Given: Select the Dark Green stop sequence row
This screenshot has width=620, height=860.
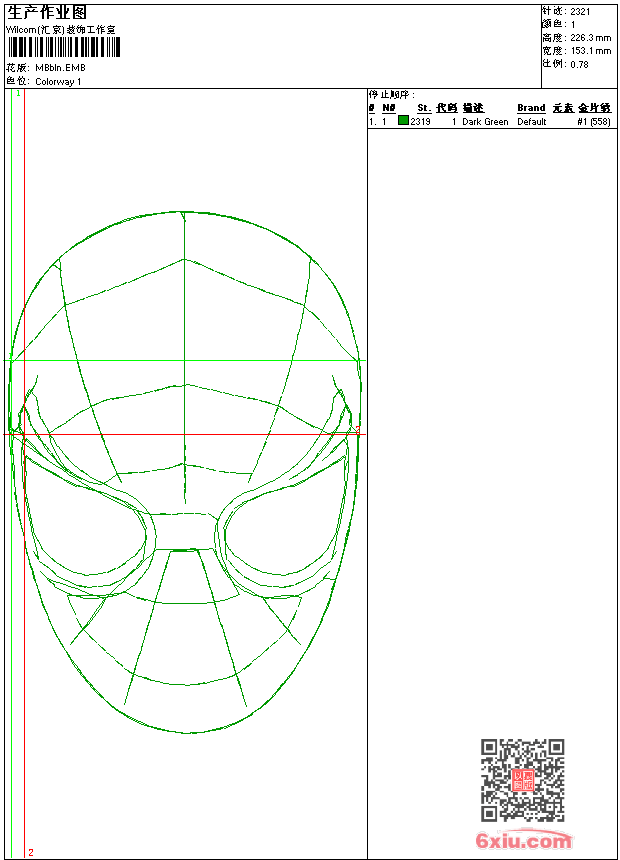Looking at the screenshot, I should [489, 121].
